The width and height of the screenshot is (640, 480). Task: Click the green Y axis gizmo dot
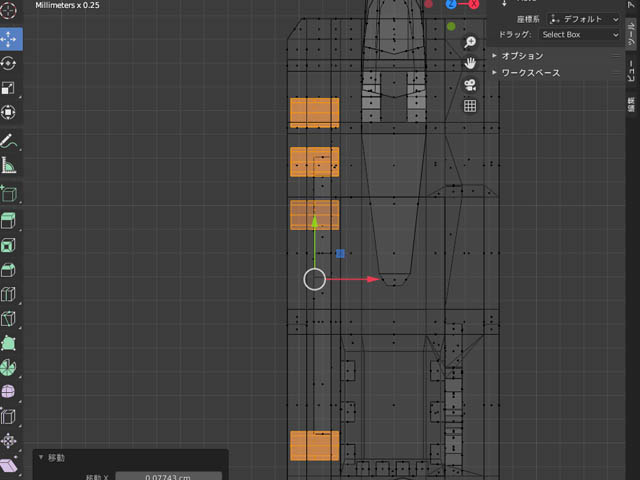451,27
